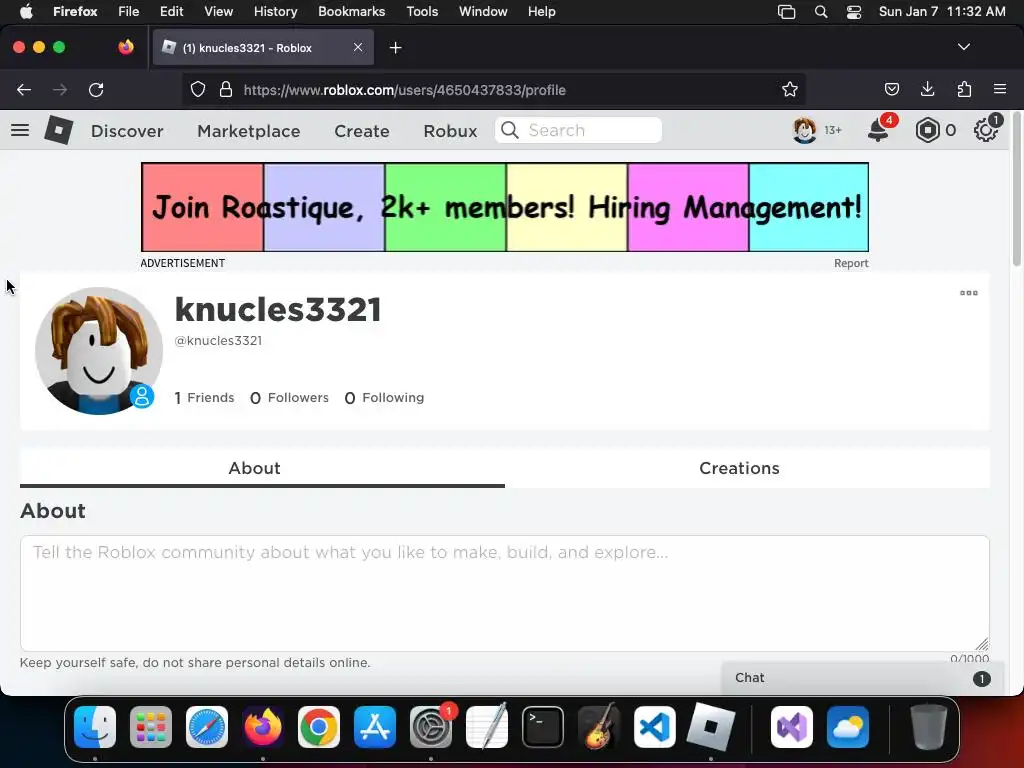
Task: Launch Safari from the dock
Action: (207, 727)
